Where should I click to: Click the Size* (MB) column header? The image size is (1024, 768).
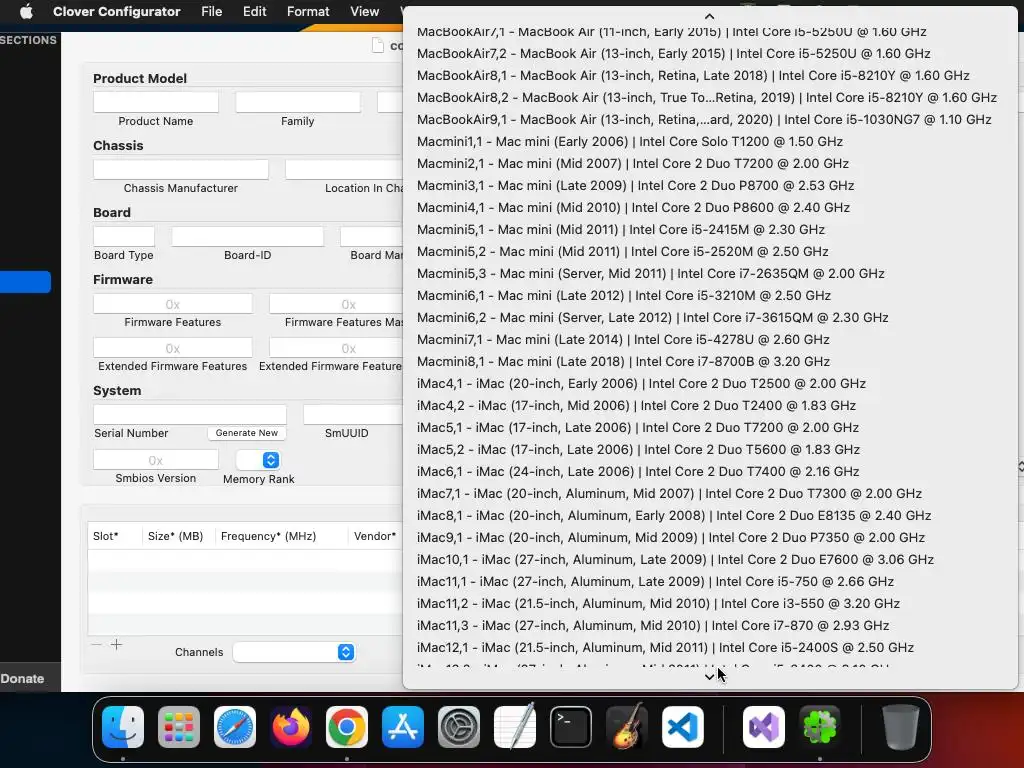click(x=175, y=536)
